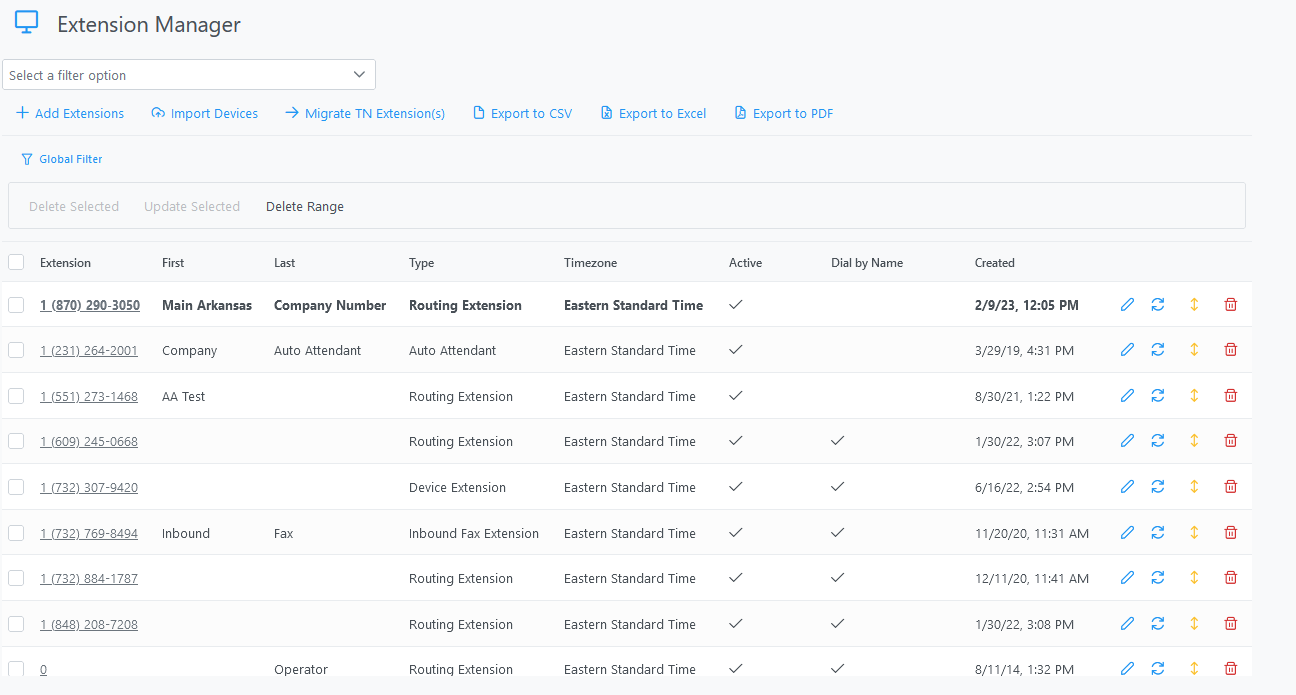Sort by the Type column header

click(x=421, y=263)
